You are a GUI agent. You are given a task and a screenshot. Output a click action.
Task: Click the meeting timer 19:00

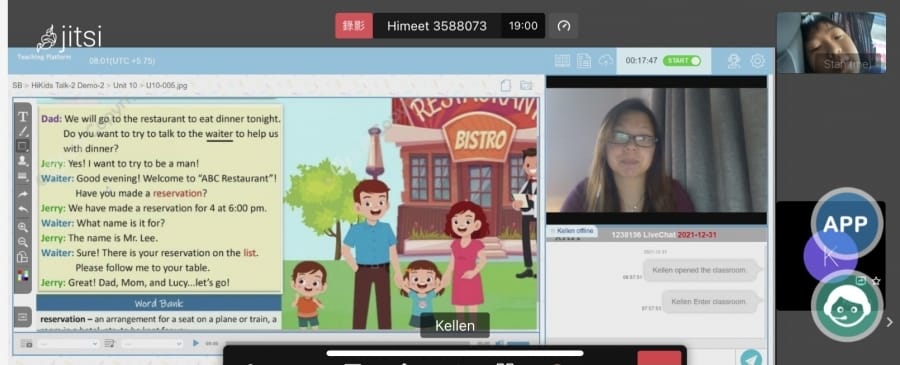click(523, 26)
